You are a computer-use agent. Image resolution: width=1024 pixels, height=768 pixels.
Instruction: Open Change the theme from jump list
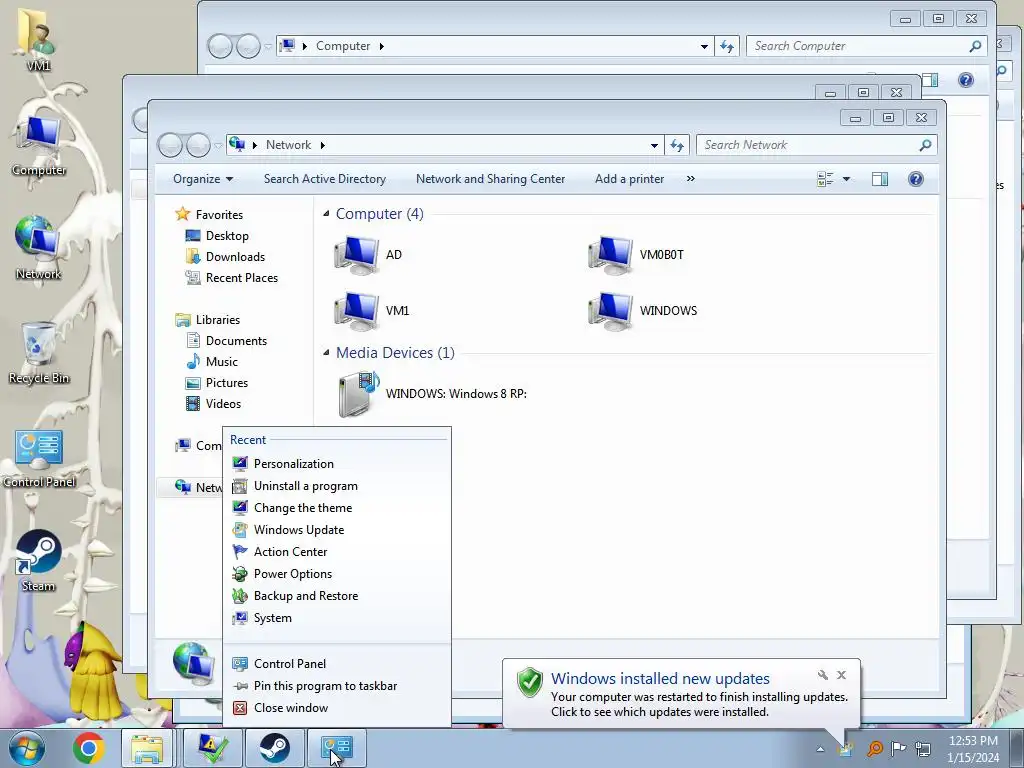click(337, 508)
